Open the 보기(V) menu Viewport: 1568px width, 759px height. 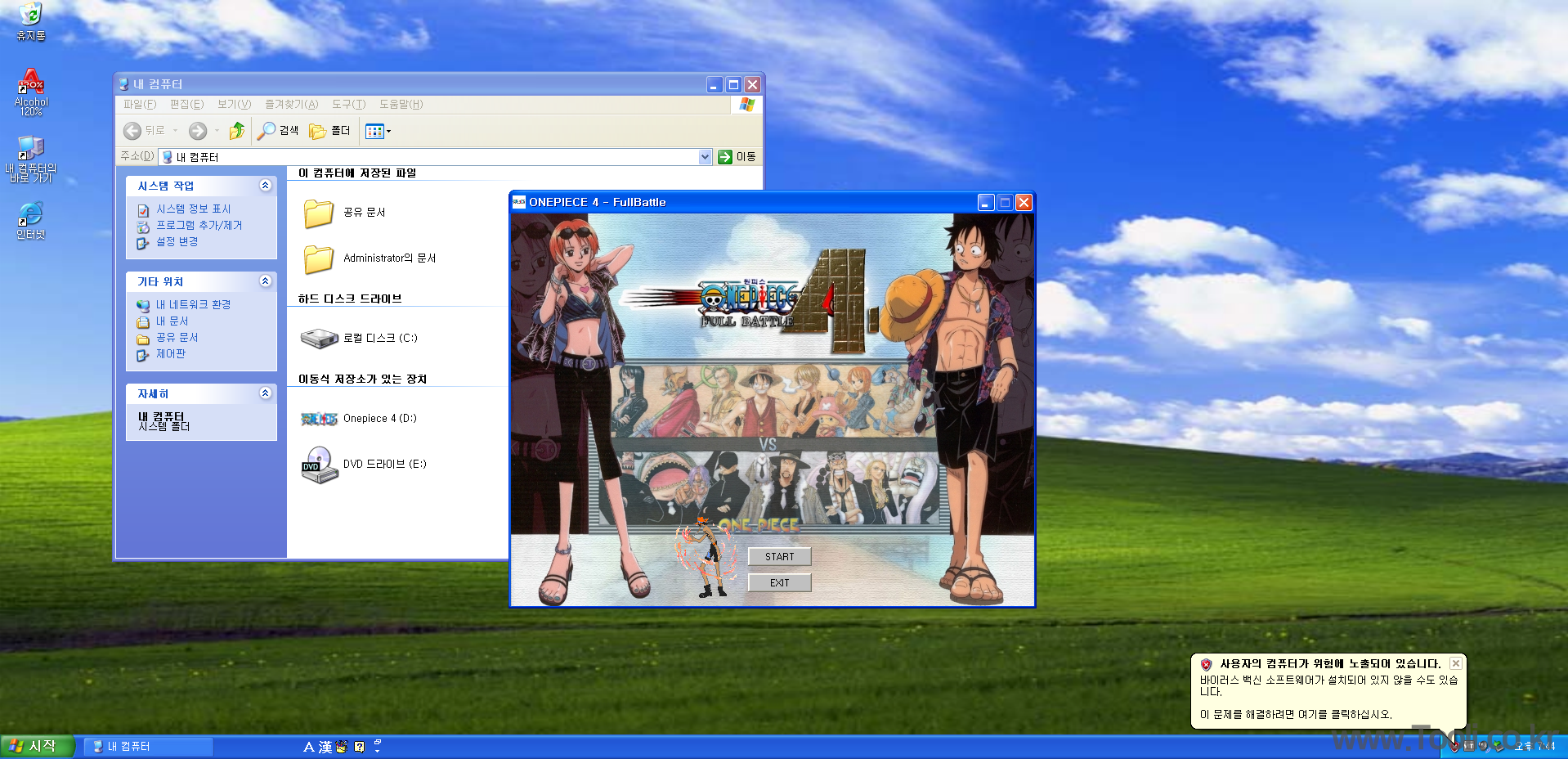coord(234,105)
